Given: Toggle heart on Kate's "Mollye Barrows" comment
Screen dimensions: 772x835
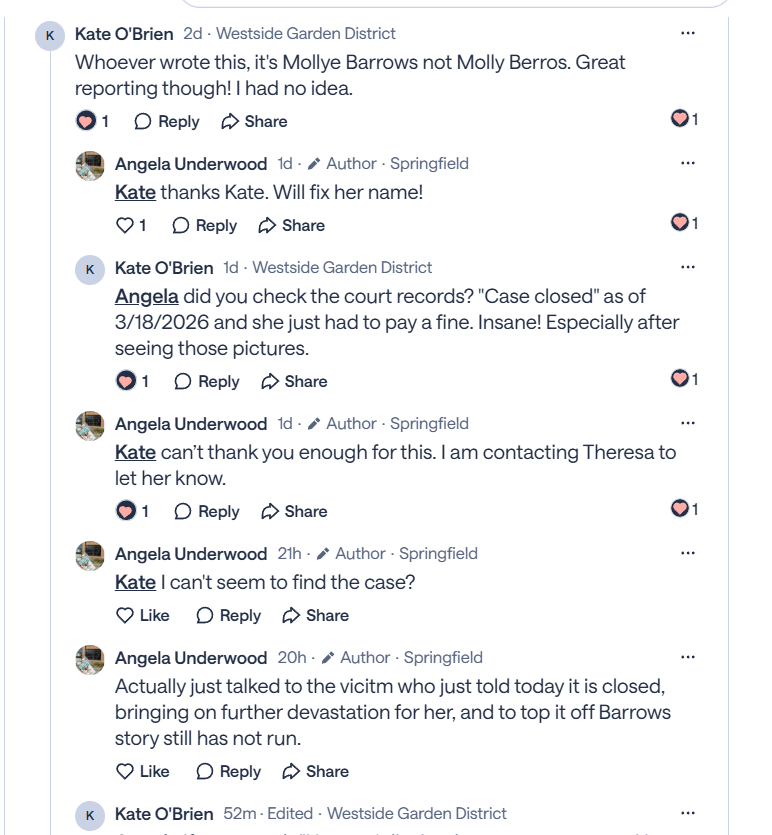Looking at the screenshot, I should (86, 122).
